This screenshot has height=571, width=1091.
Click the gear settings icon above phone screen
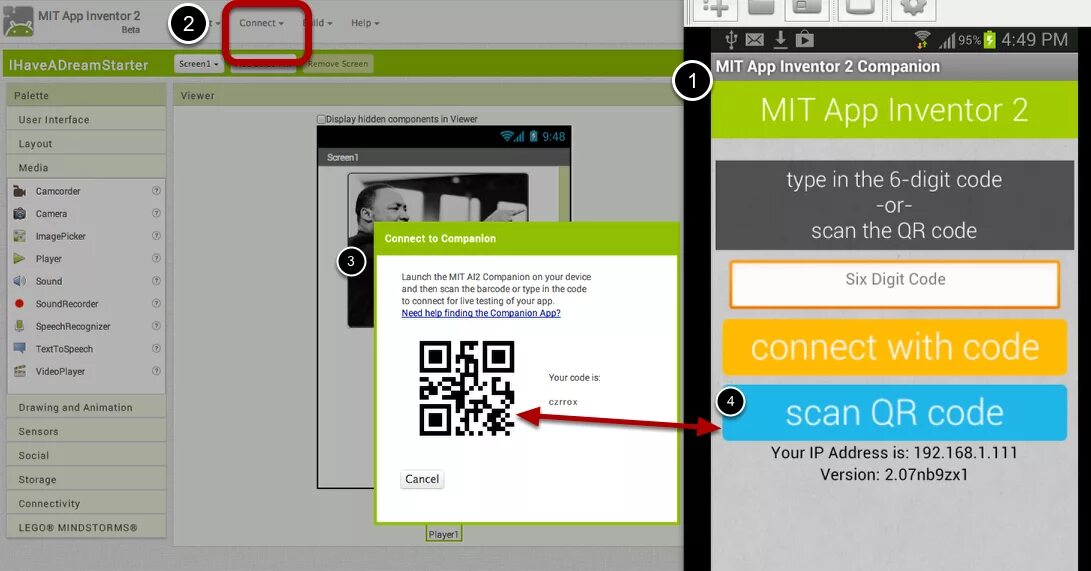coord(913,8)
